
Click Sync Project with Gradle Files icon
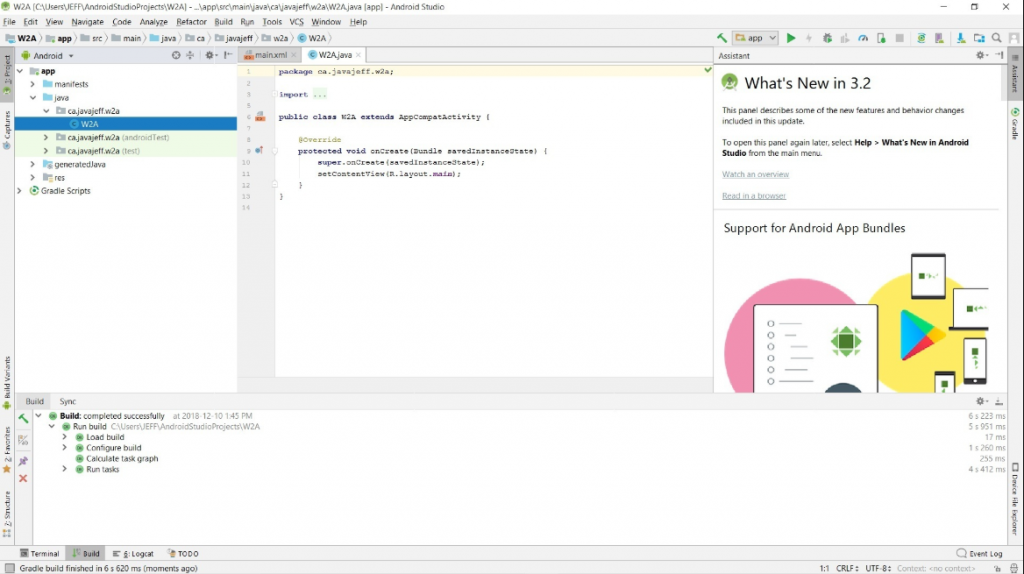pos(921,38)
